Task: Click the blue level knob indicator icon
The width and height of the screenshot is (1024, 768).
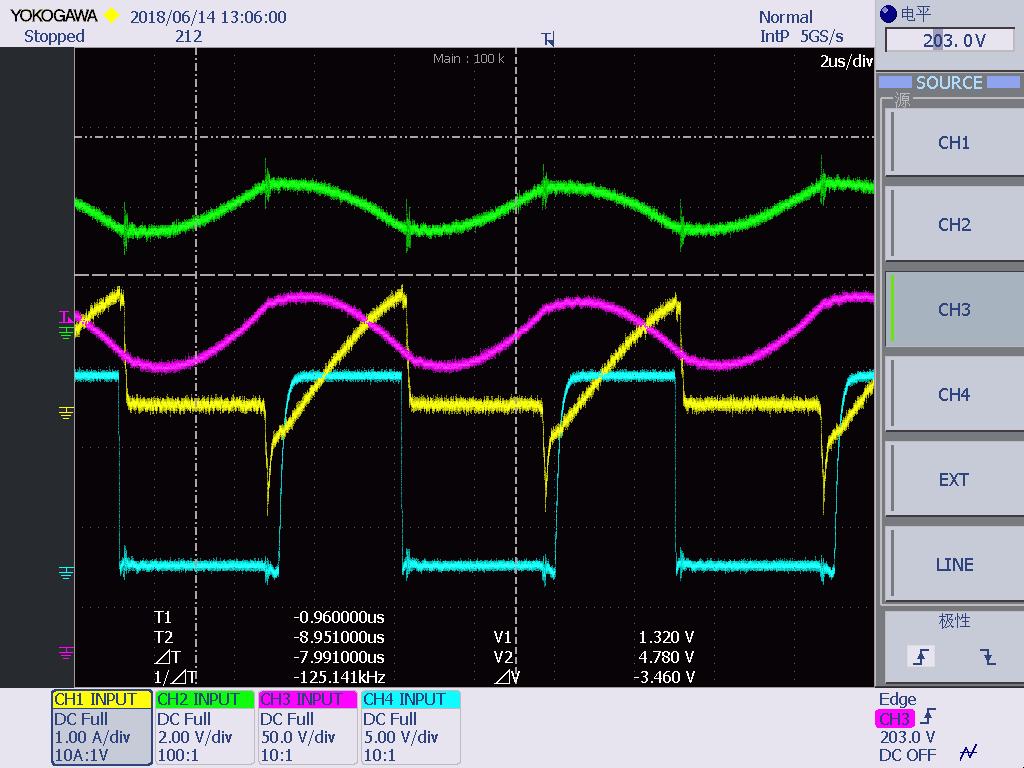Action: click(888, 13)
